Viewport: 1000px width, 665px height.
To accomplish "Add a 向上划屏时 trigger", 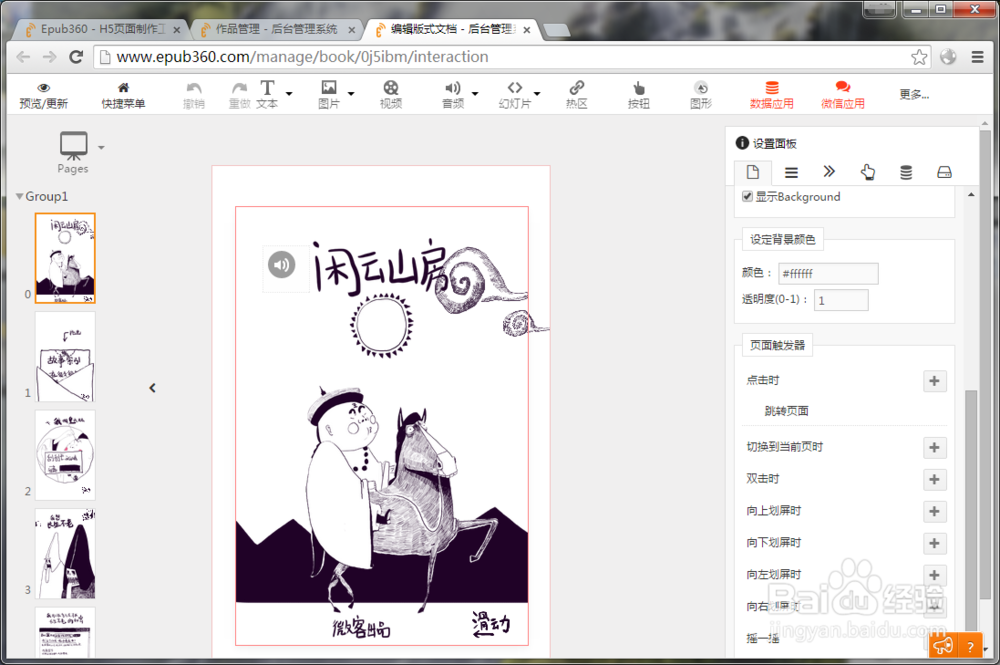I will click(934, 511).
